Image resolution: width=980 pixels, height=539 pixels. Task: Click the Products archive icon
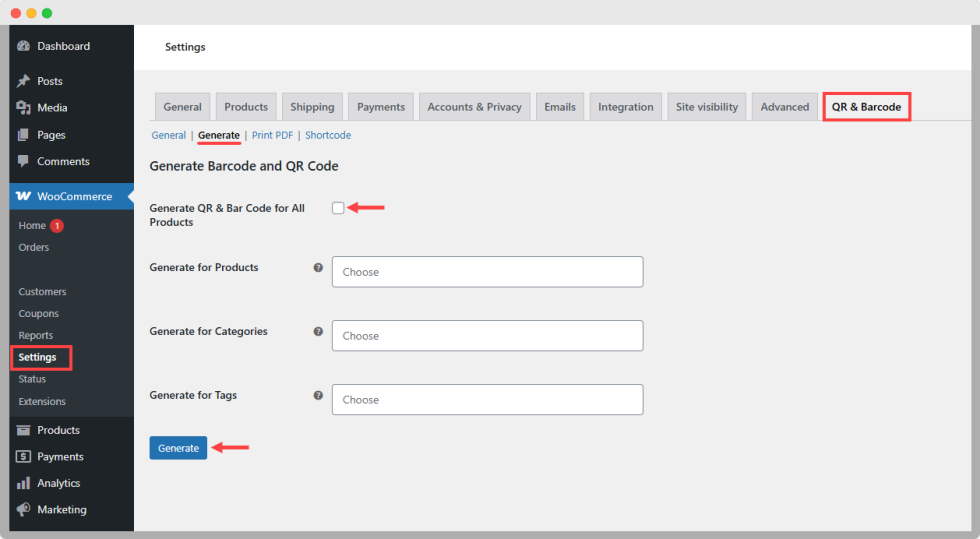point(23,430)
